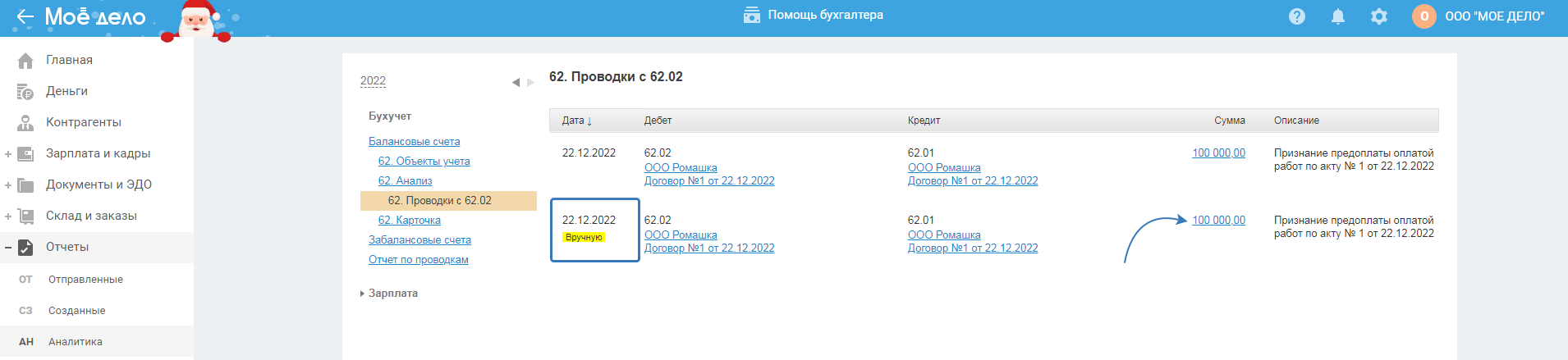Expand Документы и ЭДО plus sign
This screenshot has width=1568, height=360.
[8, 185]
